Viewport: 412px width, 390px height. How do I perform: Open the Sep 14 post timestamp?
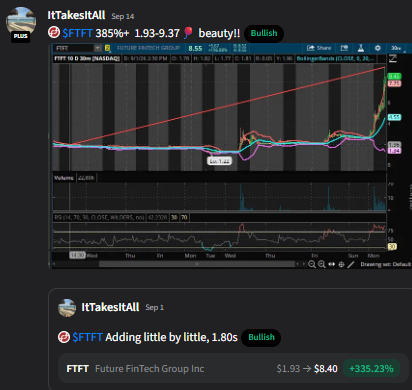[123, 16]
